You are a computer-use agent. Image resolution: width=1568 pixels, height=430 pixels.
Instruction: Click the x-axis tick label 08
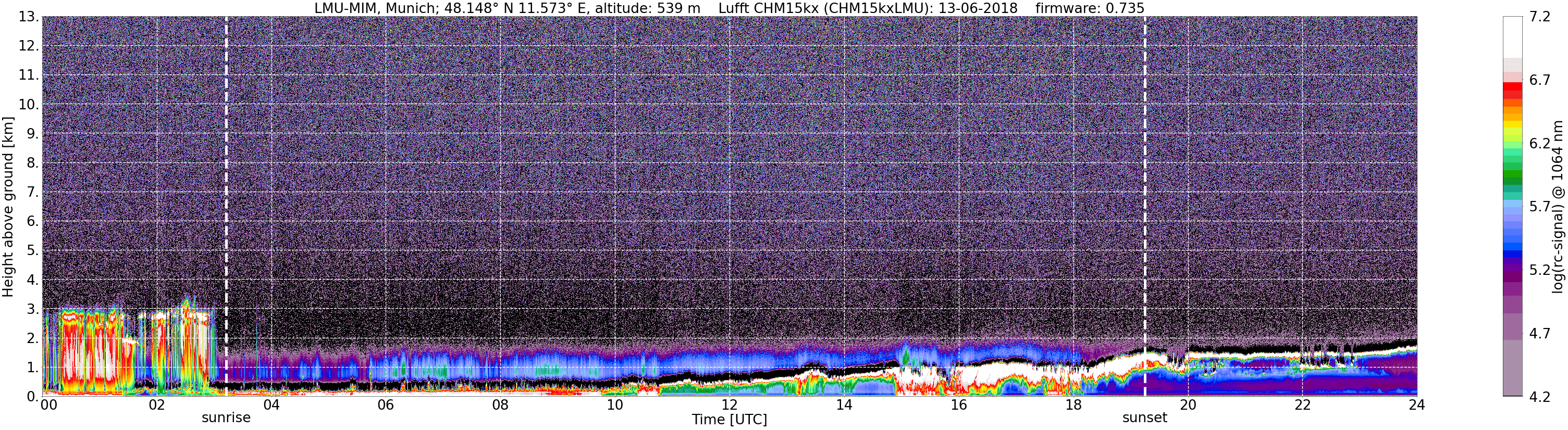pos(500,405)
